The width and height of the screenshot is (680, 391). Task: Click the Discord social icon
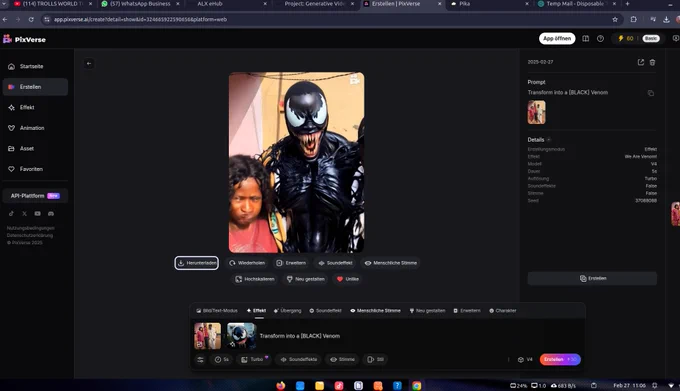pyautogui.click(x=51, y=214)
